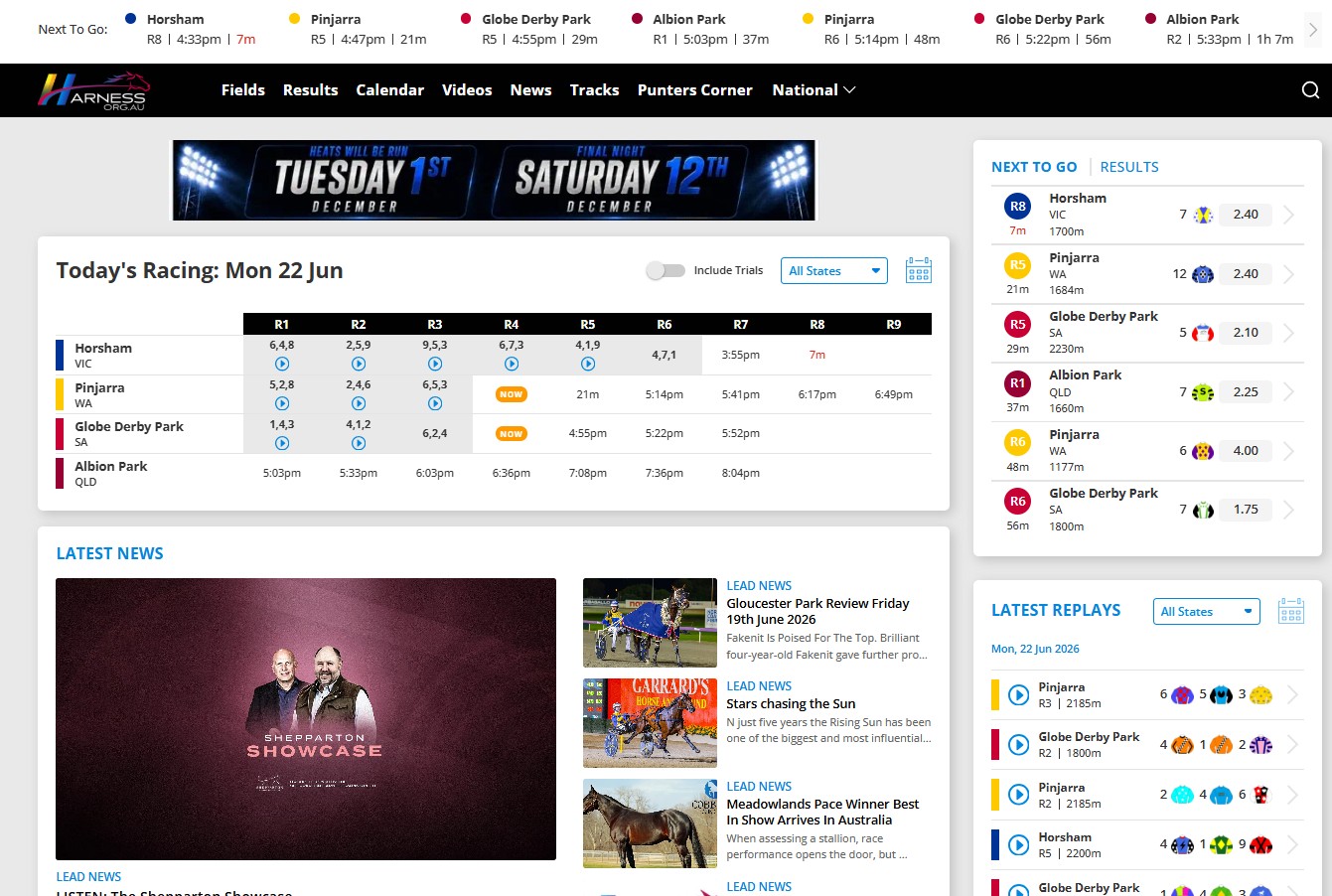Viewport: 1332px width, 896px height.
Task: Play Pinjarra R3 2185m replay in Latest Replays
Action: tap(1018, 695)
